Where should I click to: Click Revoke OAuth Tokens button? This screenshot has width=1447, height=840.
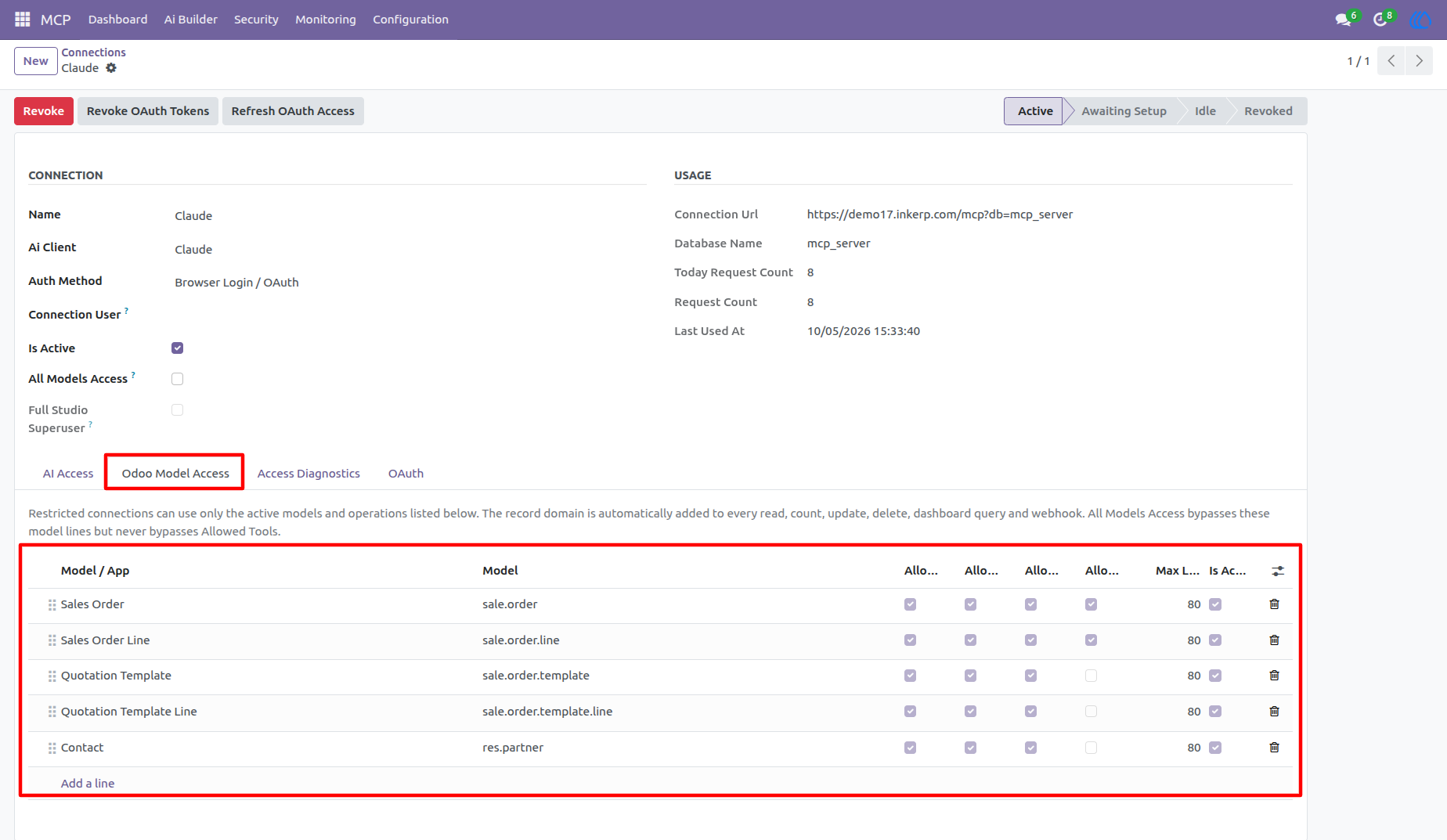pos(148,111)
